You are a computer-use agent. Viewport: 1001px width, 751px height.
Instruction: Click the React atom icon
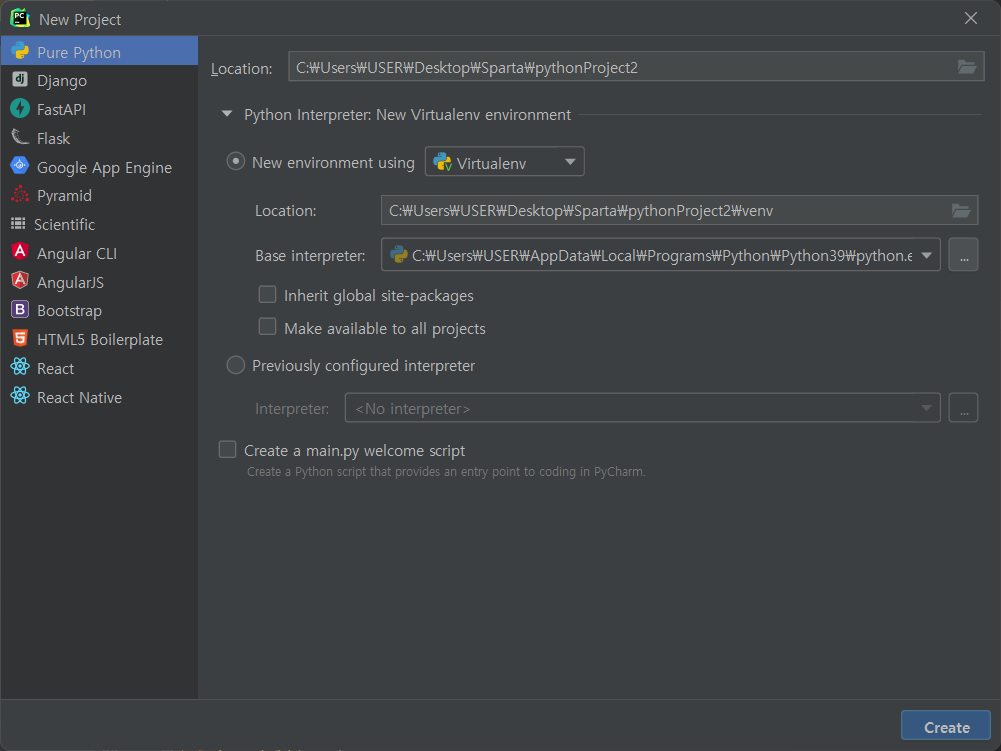pyautogui.click(x=20, y=367)
